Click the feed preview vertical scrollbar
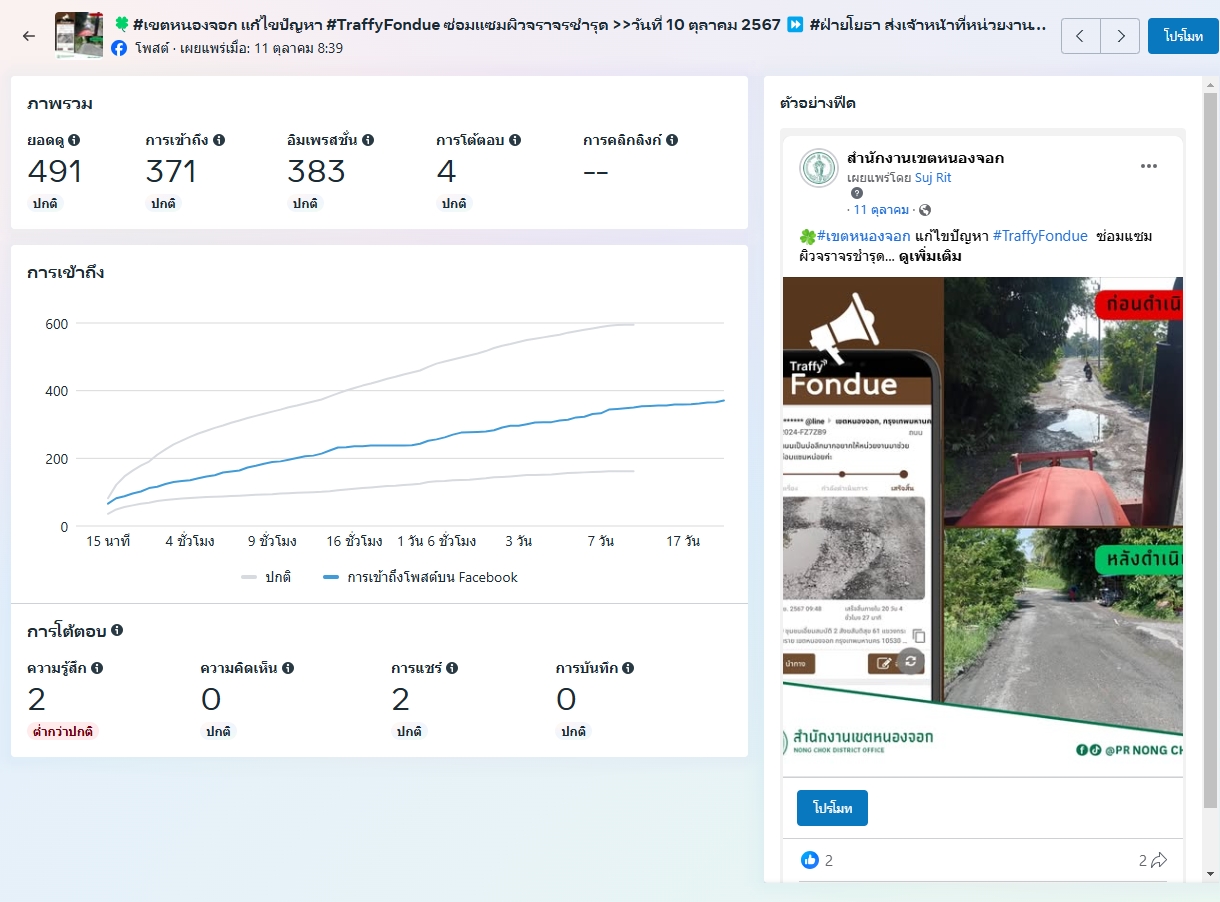The image size is (1220, 902). pyautogui.click(x=1210, y=450)
